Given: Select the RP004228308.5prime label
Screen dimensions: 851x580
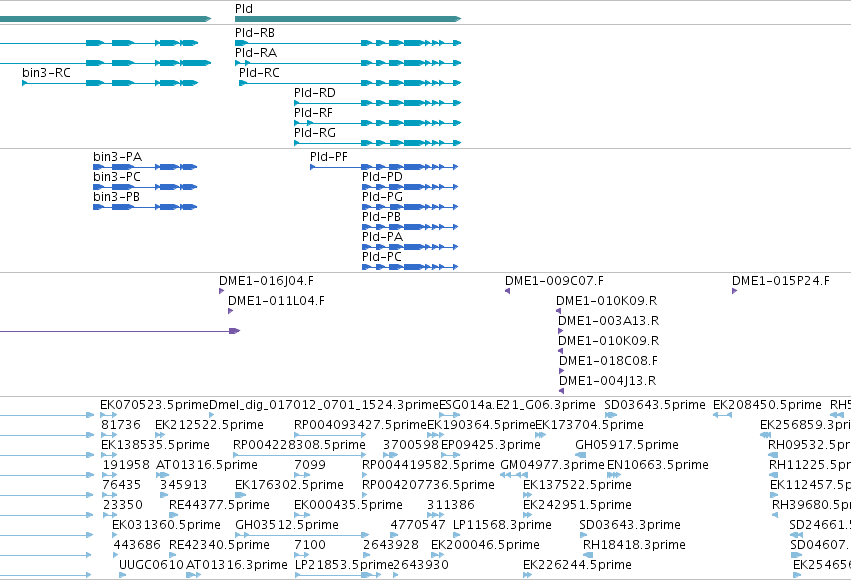Looking at the screenshot, I should (299, 445).
